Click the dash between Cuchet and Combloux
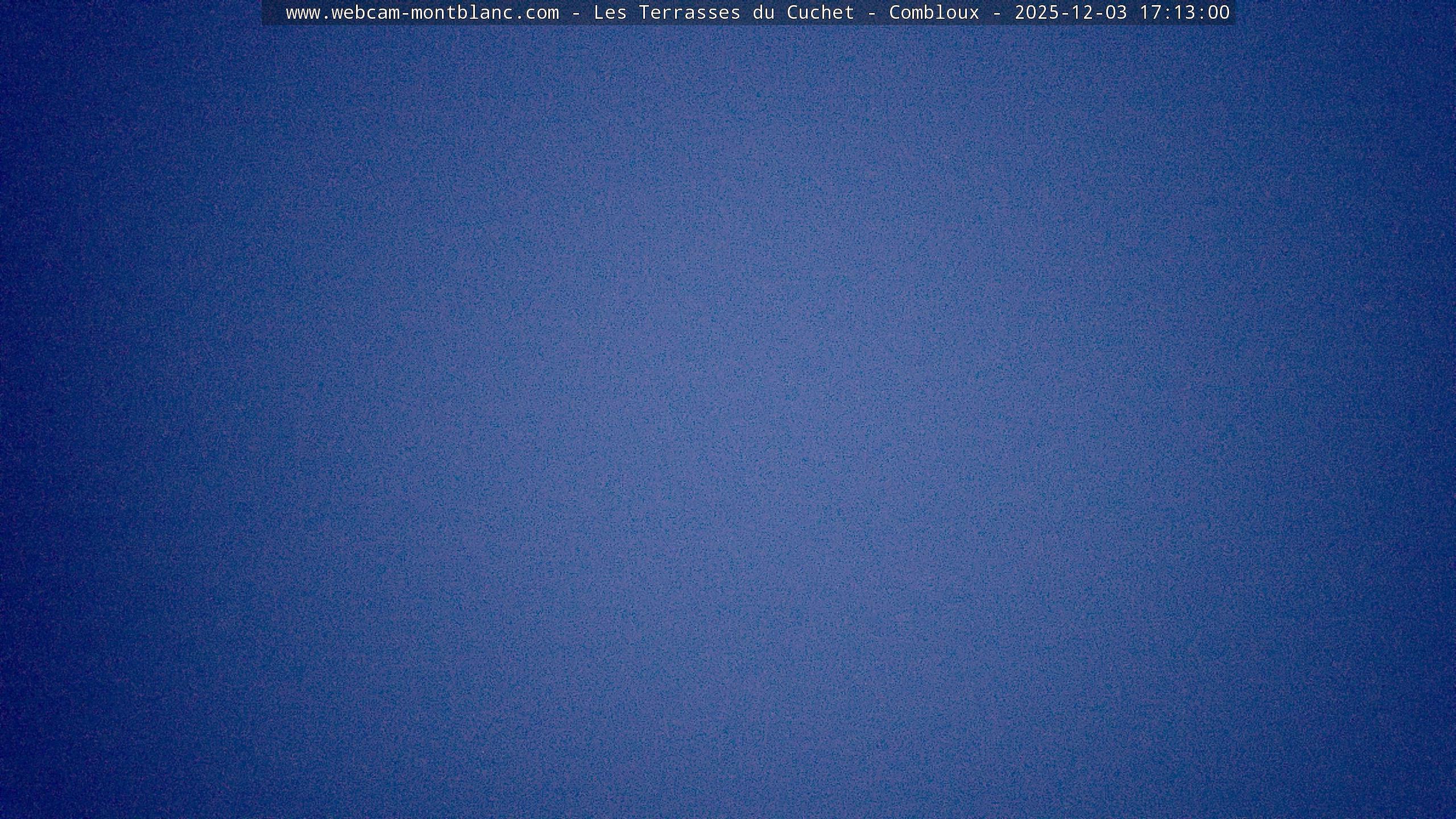Viewport: 1456px width, 819px height. 871,13
